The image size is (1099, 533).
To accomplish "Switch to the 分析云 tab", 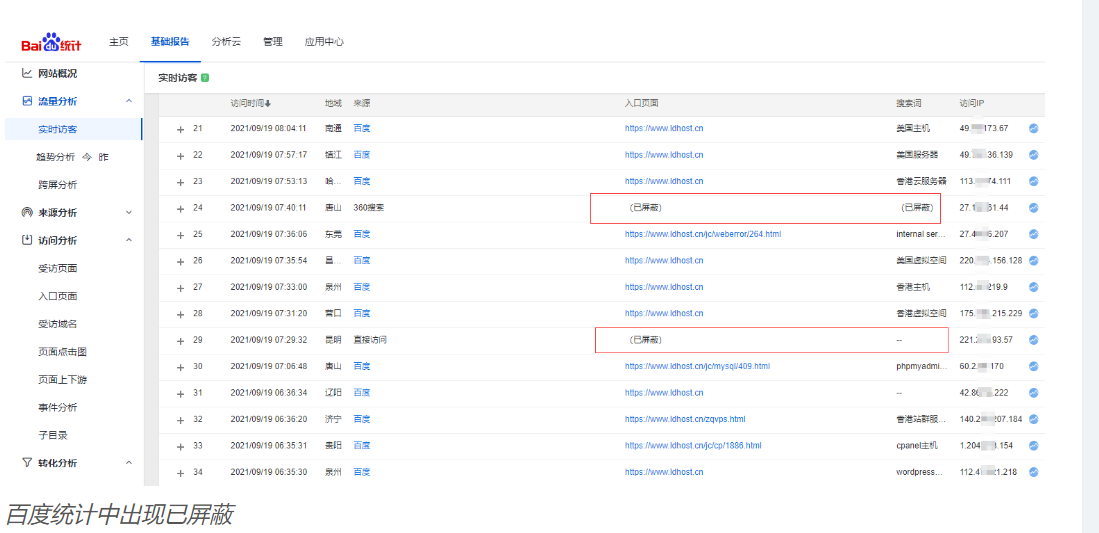I will point(226,42).
